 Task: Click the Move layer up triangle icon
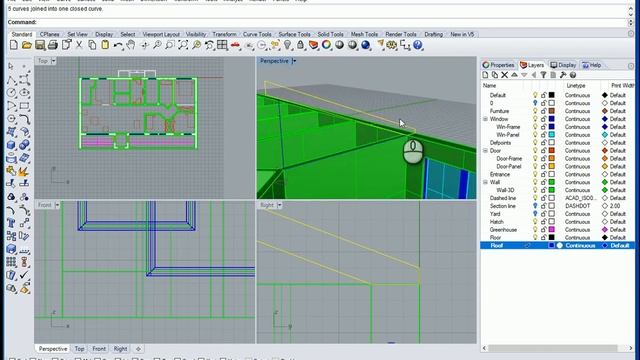click(514, 75)
